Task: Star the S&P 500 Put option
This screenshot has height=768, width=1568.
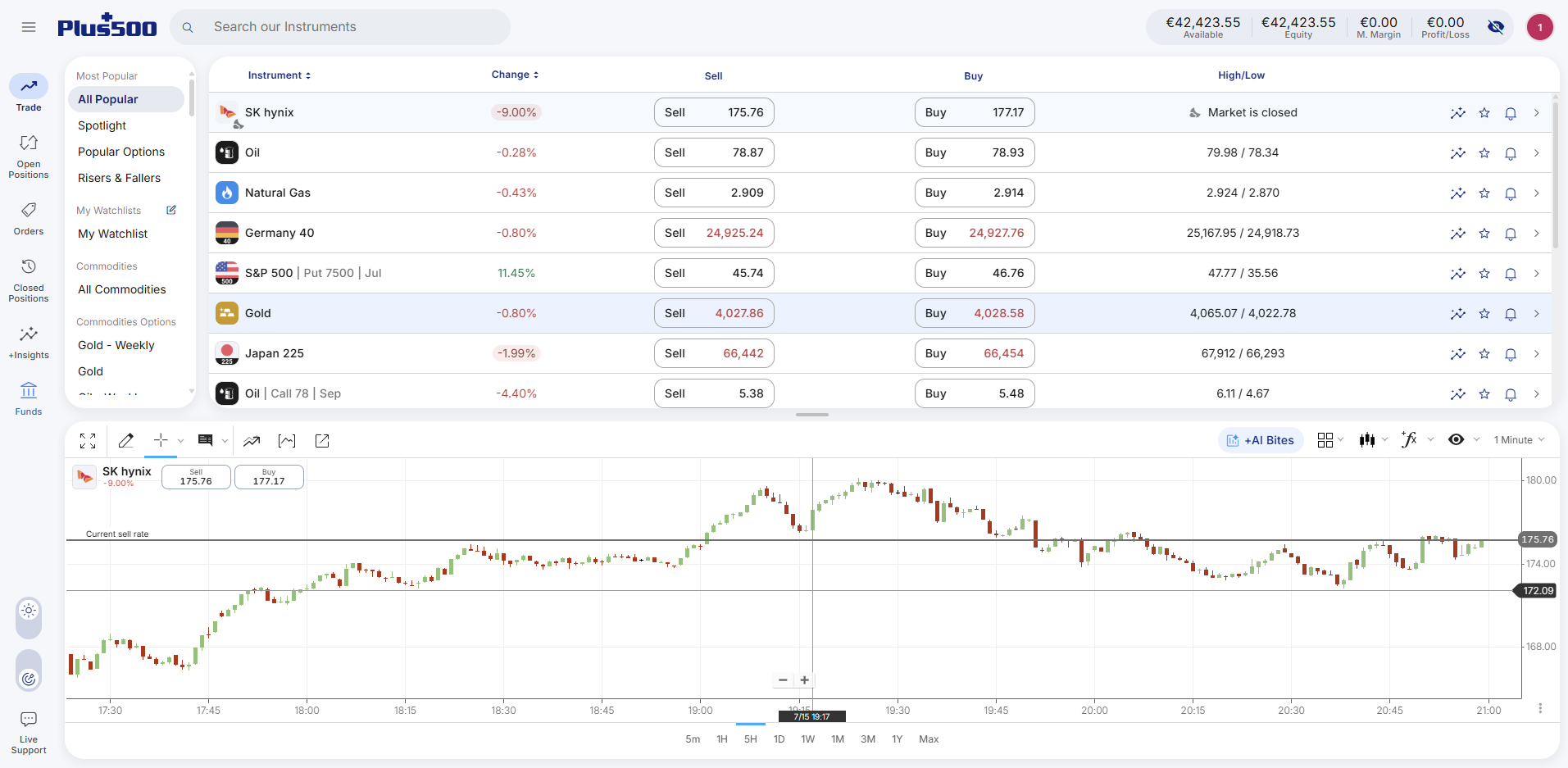Action: (1484, 274)
